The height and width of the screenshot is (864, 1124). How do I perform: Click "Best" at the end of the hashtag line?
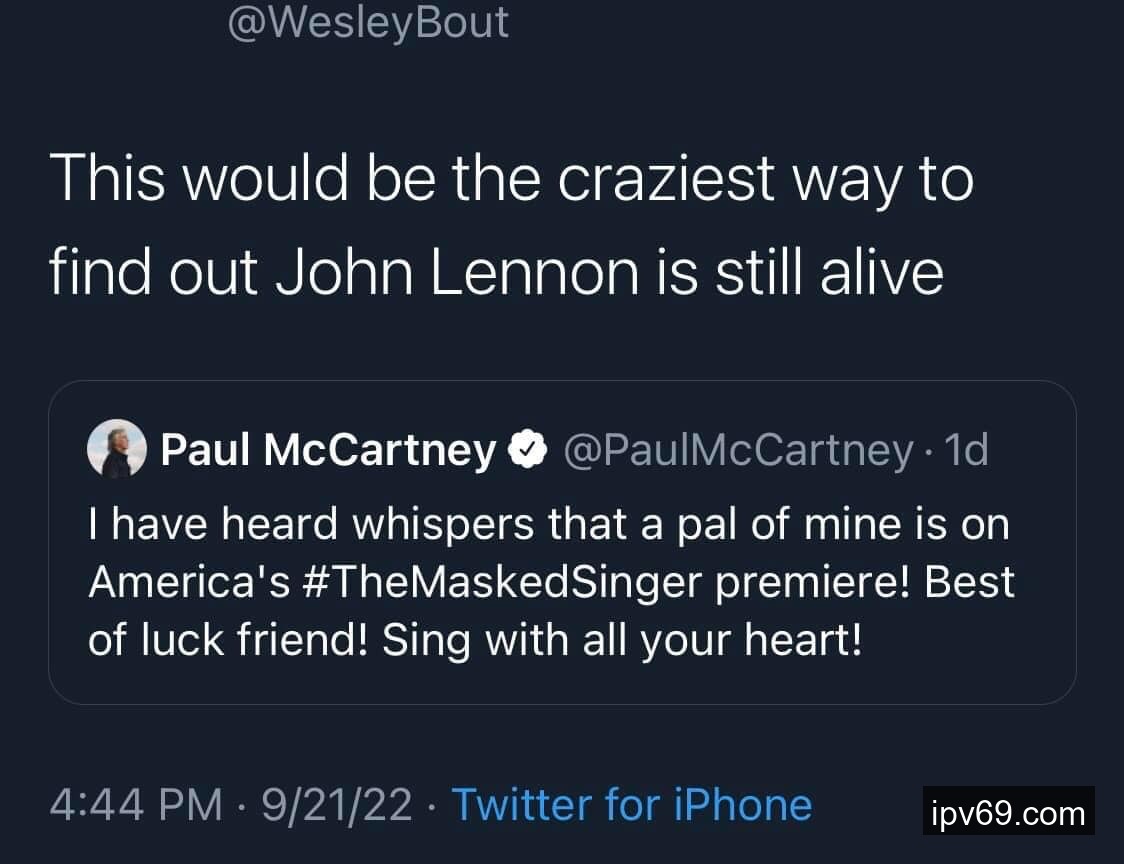click(970, 582)
